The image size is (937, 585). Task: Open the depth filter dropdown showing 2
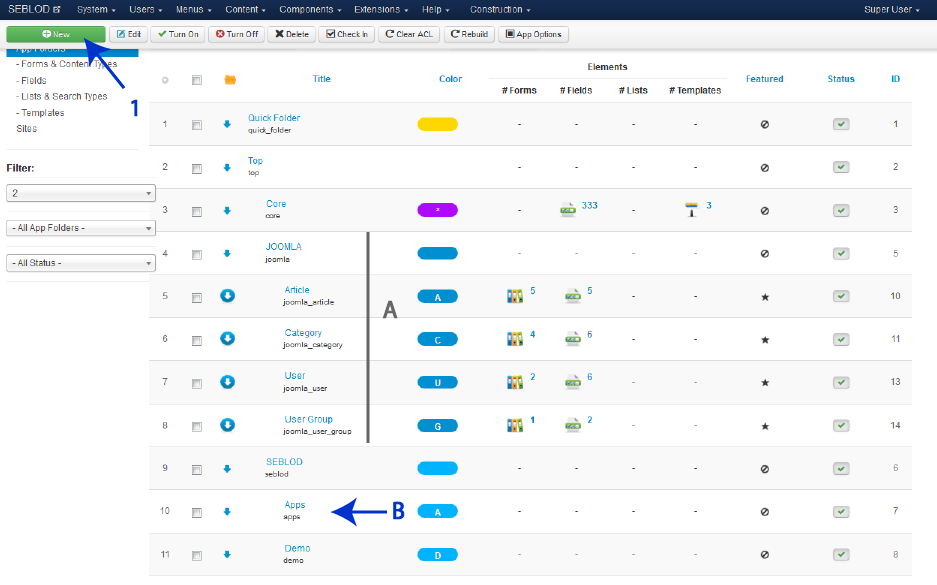click(81, 193)
